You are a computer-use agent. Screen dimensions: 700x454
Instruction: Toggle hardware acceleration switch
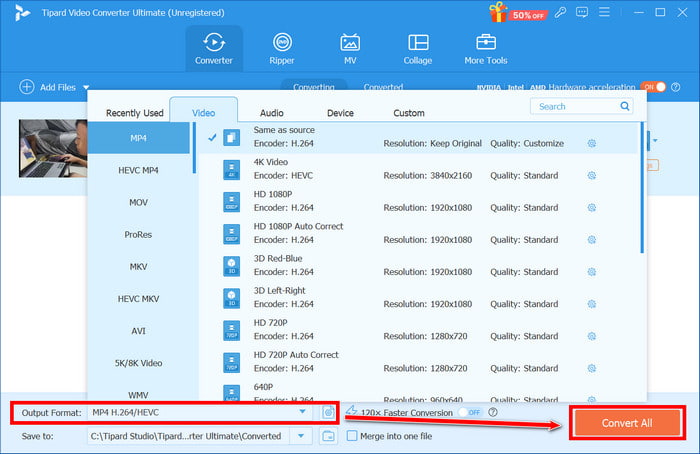pyautogui.click(x=653, y=87)
